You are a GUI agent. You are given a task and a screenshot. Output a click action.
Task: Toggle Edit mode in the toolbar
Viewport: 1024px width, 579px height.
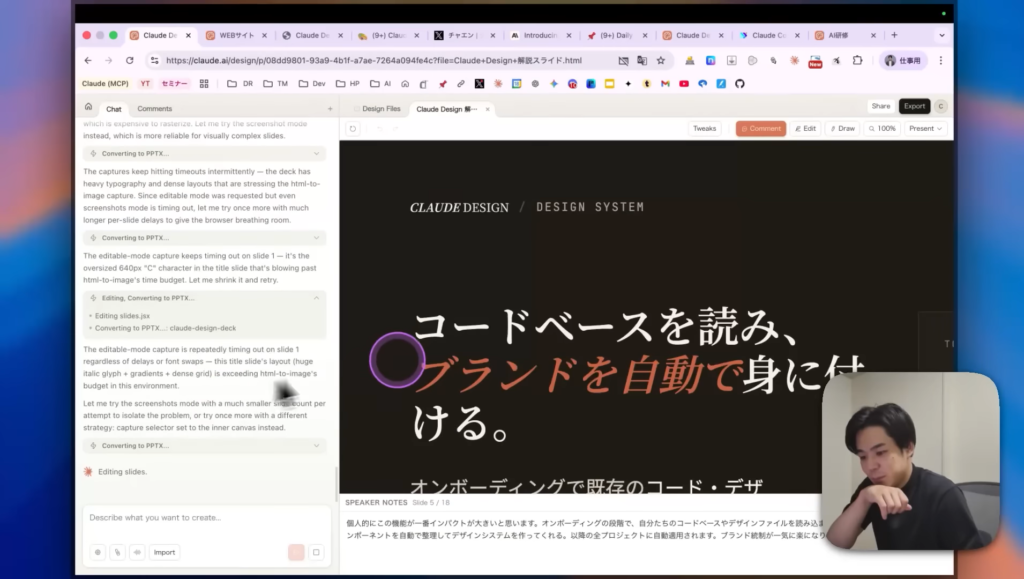click(805, 129)
